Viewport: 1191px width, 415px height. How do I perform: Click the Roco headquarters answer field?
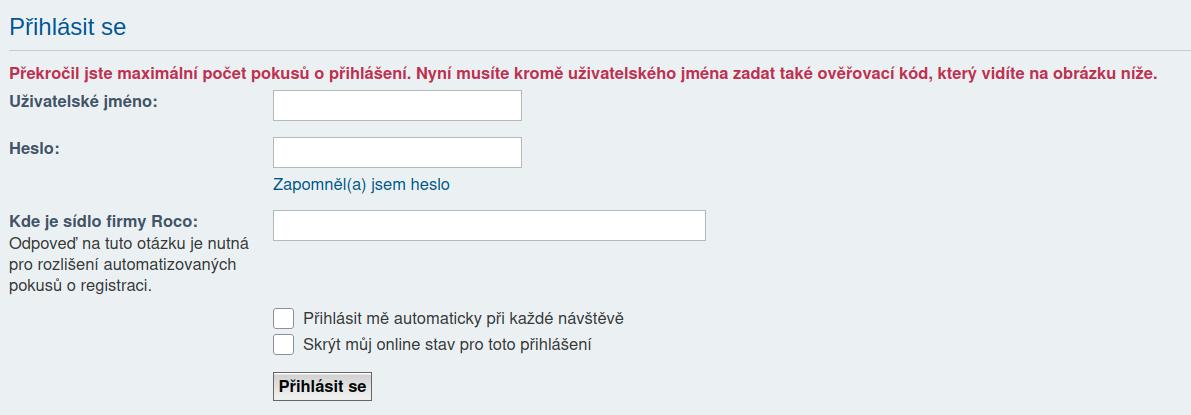click(x=489, y=225)
